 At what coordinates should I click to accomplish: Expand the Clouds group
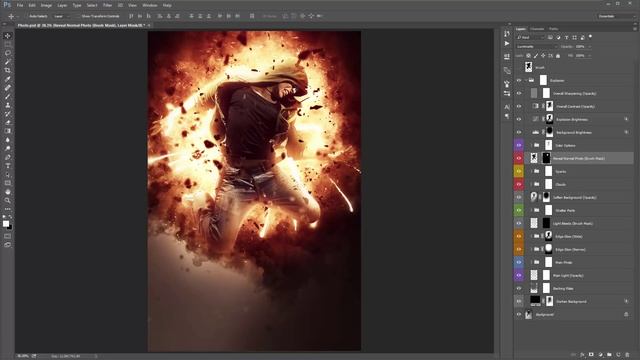(531, 184)
